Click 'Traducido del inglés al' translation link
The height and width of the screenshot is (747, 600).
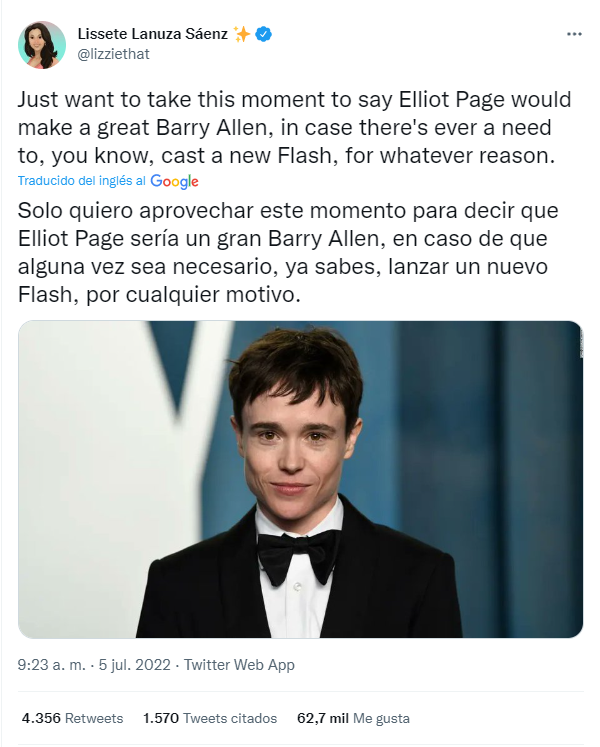pos(81,181)
